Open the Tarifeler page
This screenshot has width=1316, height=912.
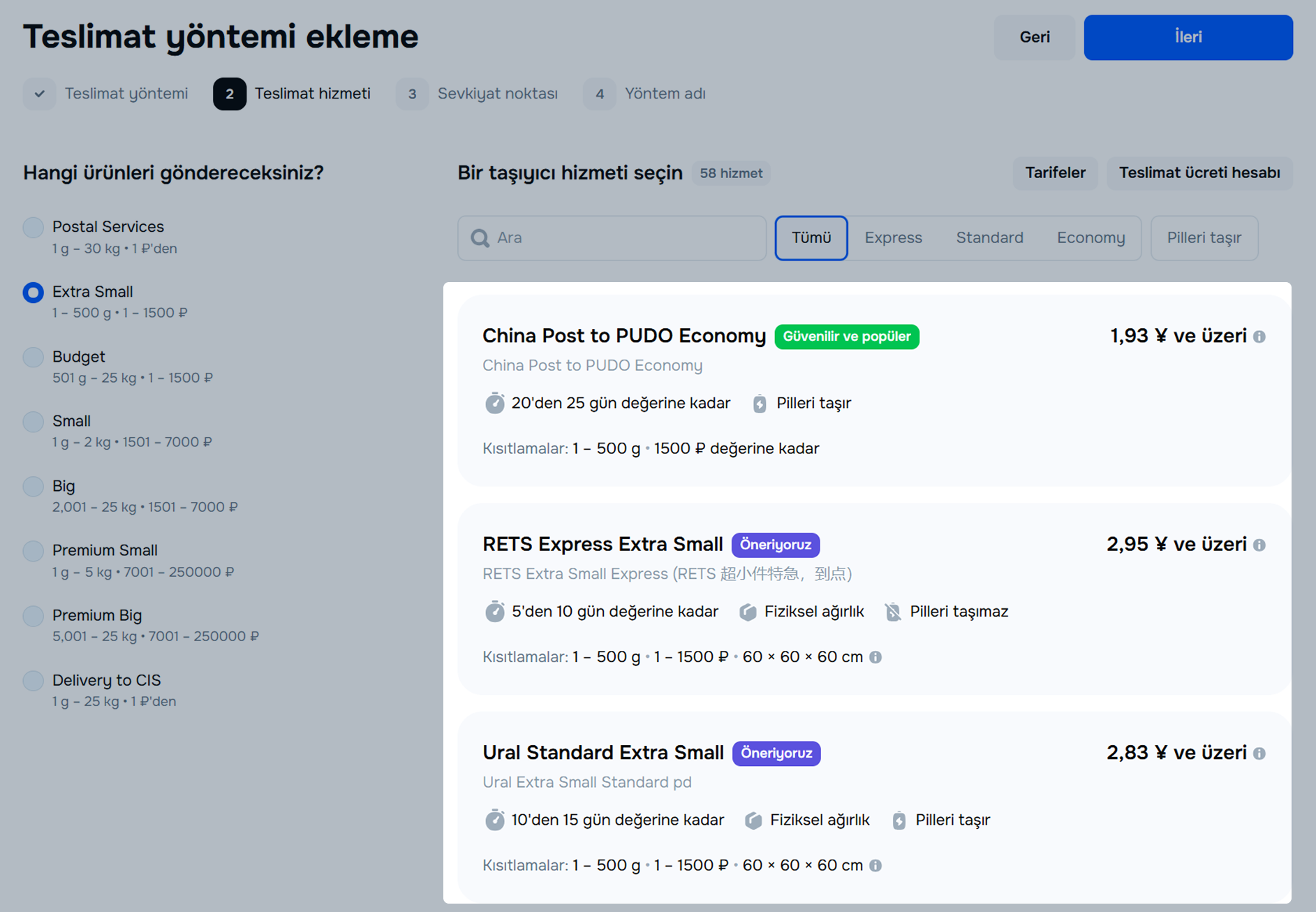1054,173
